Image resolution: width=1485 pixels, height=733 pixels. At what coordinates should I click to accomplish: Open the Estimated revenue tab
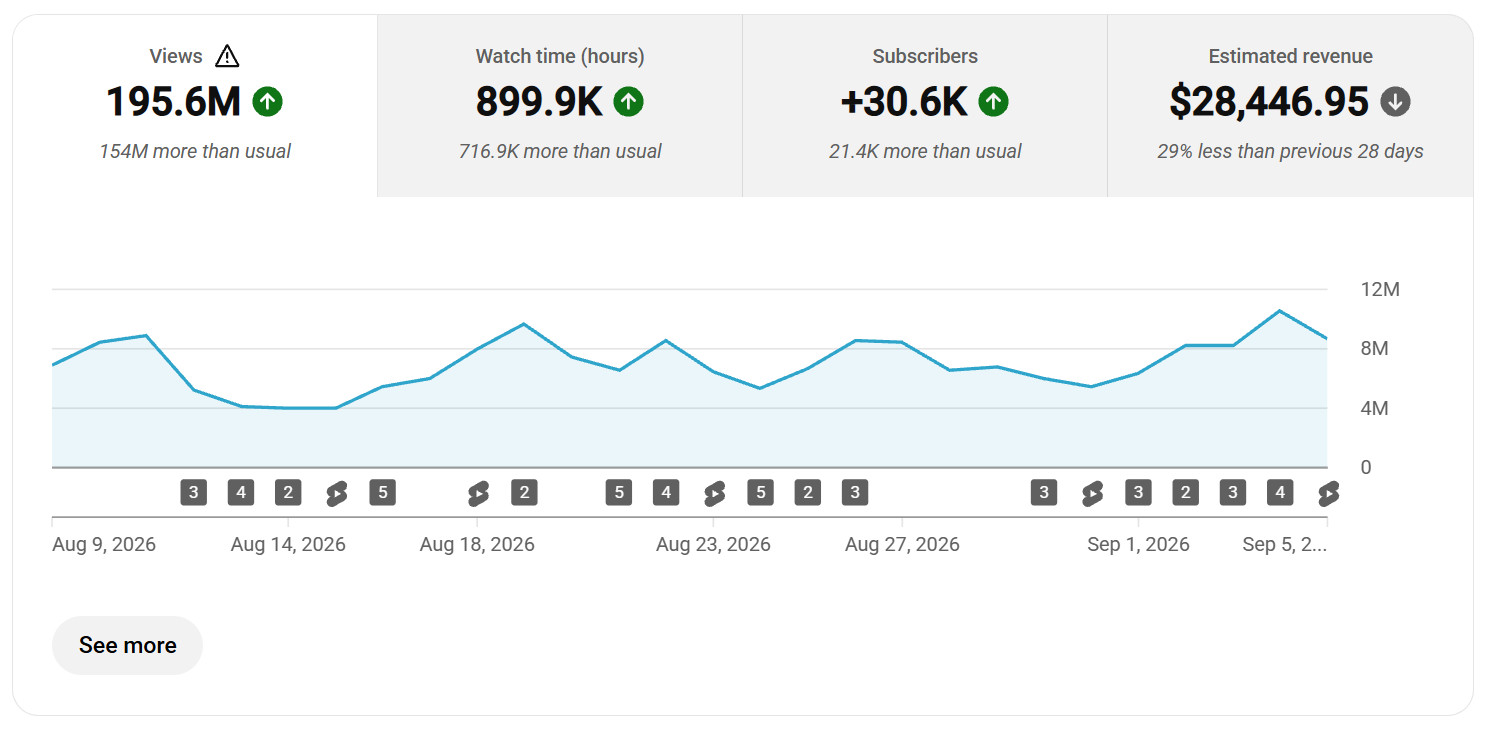[x=1290, y=106]
